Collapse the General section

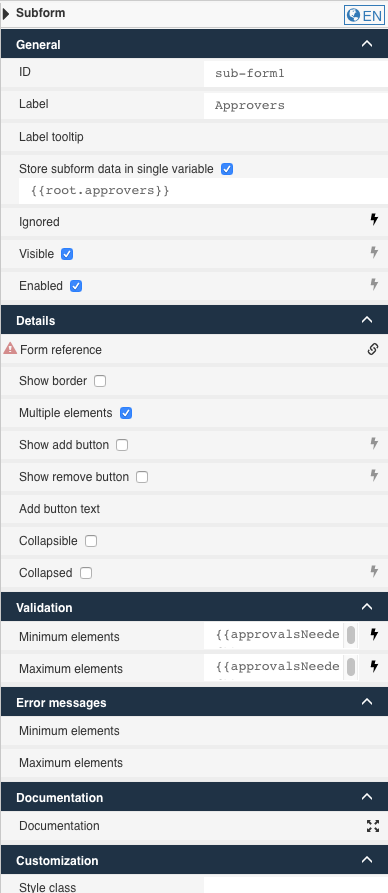(367, 44)
